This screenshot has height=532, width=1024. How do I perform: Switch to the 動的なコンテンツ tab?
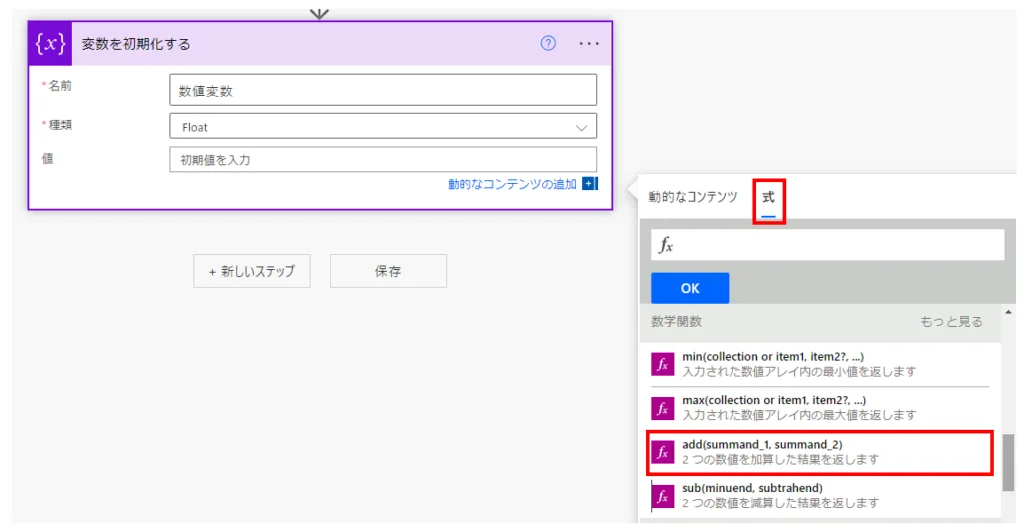pos(693,197)
